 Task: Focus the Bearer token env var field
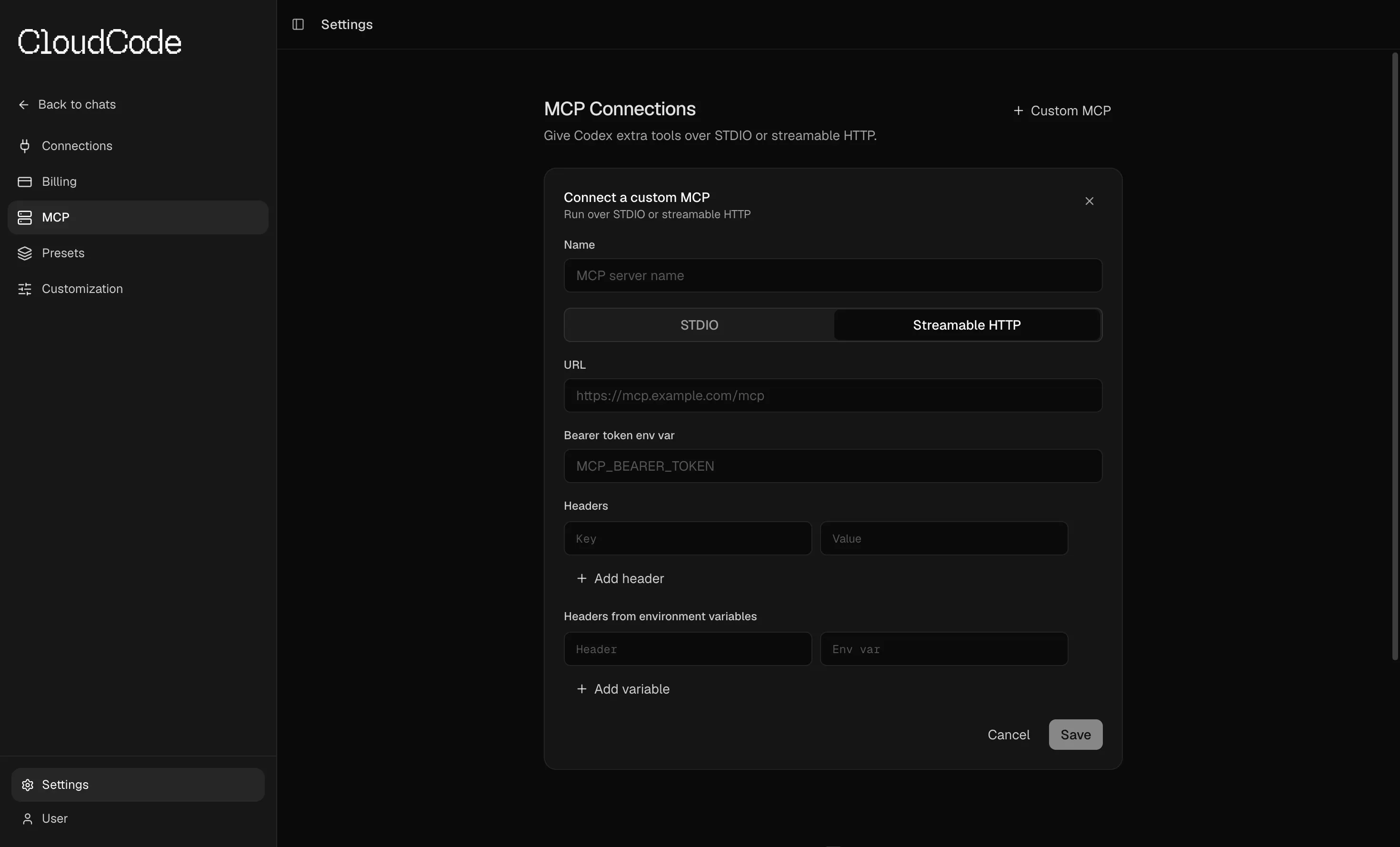833,466
